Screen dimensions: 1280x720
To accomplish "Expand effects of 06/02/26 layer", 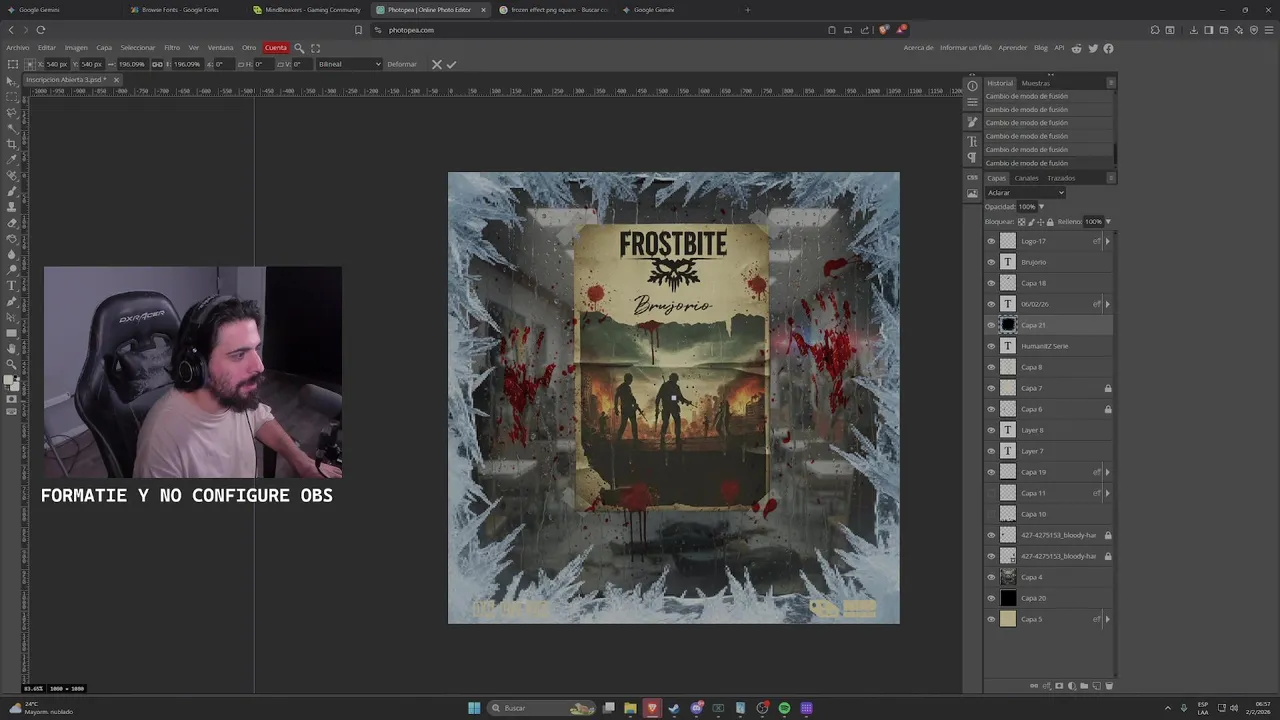I will (x=1107, y=304).
